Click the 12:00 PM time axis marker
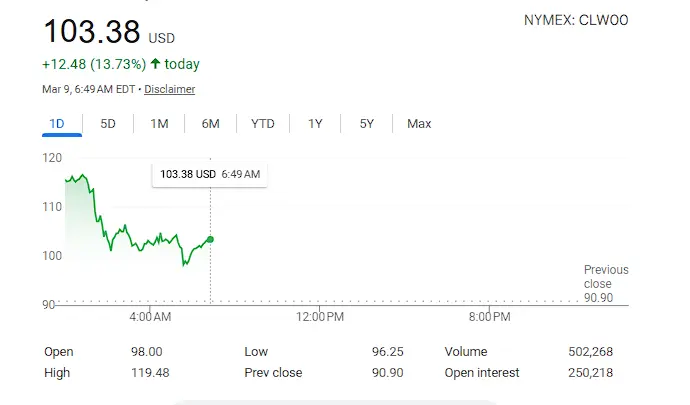The image size is (690, 405). click(x=321, y=317)
